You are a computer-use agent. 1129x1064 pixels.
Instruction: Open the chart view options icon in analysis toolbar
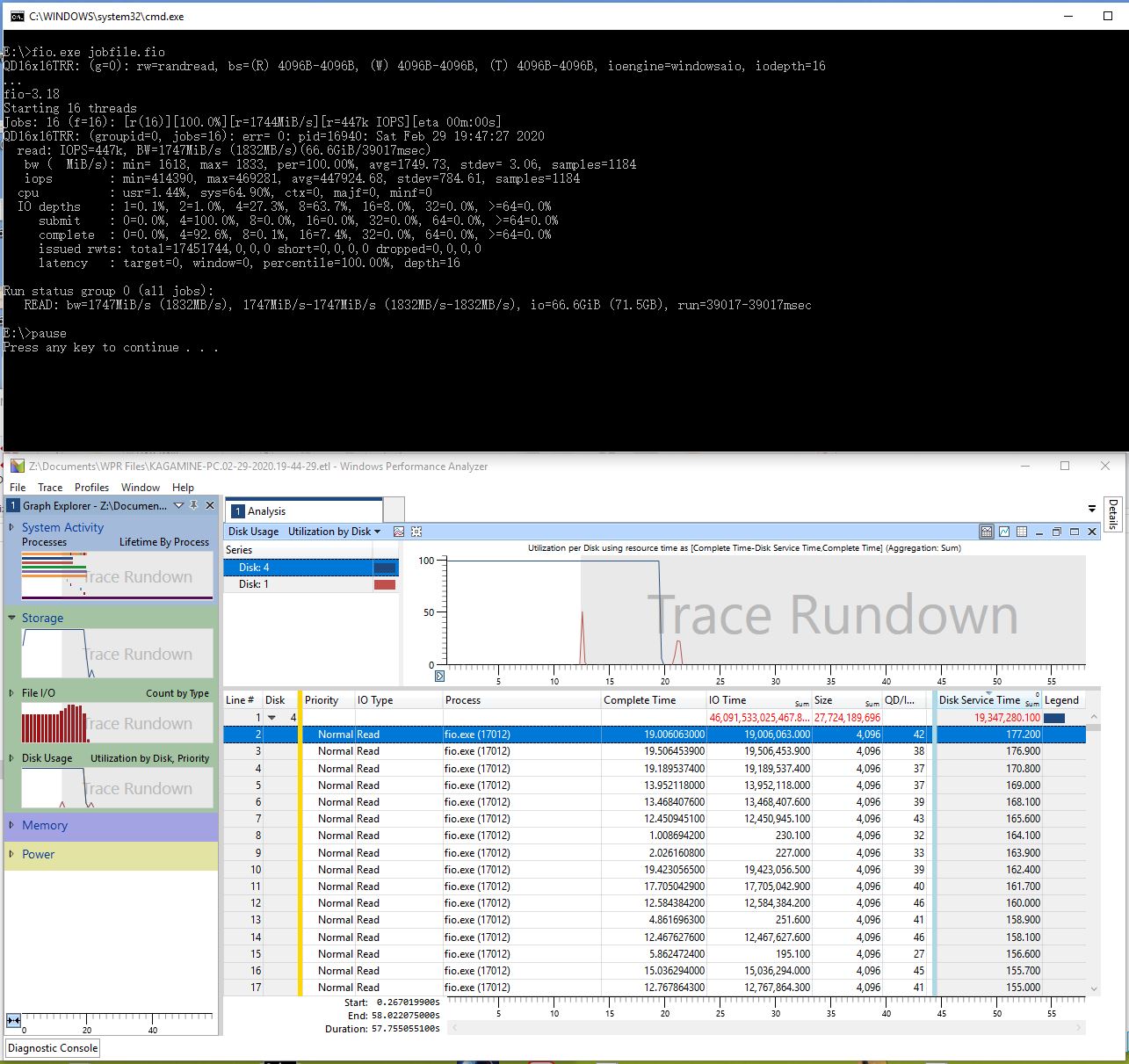[x=399, y=532]
